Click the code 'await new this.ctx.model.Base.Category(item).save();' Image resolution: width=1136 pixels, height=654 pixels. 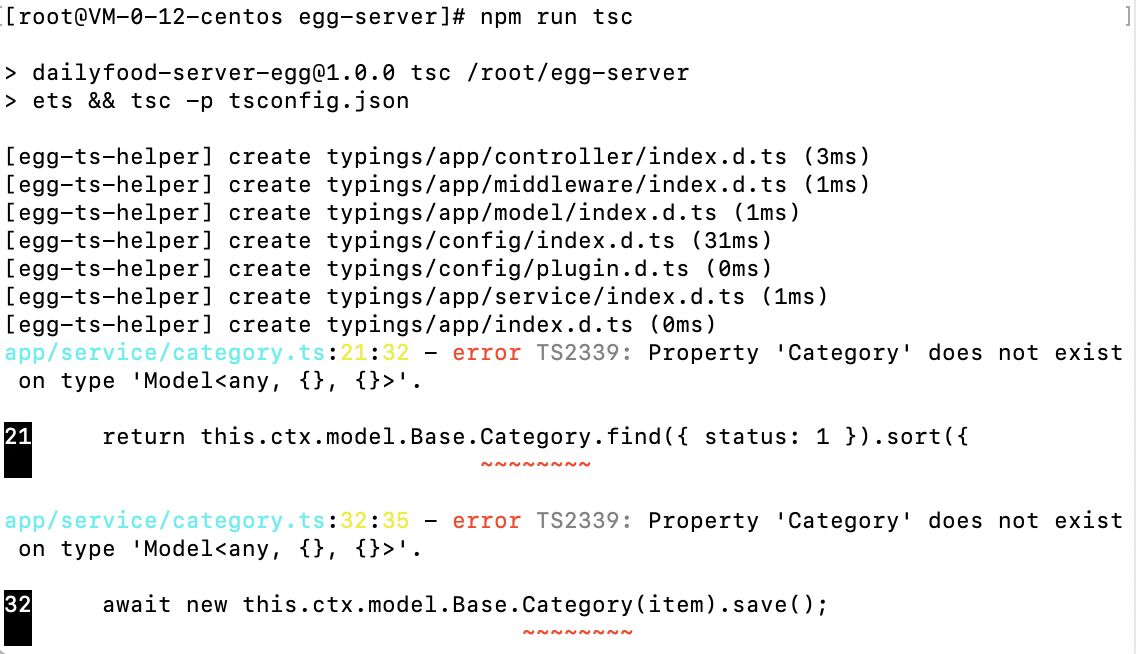coord(465,605)
